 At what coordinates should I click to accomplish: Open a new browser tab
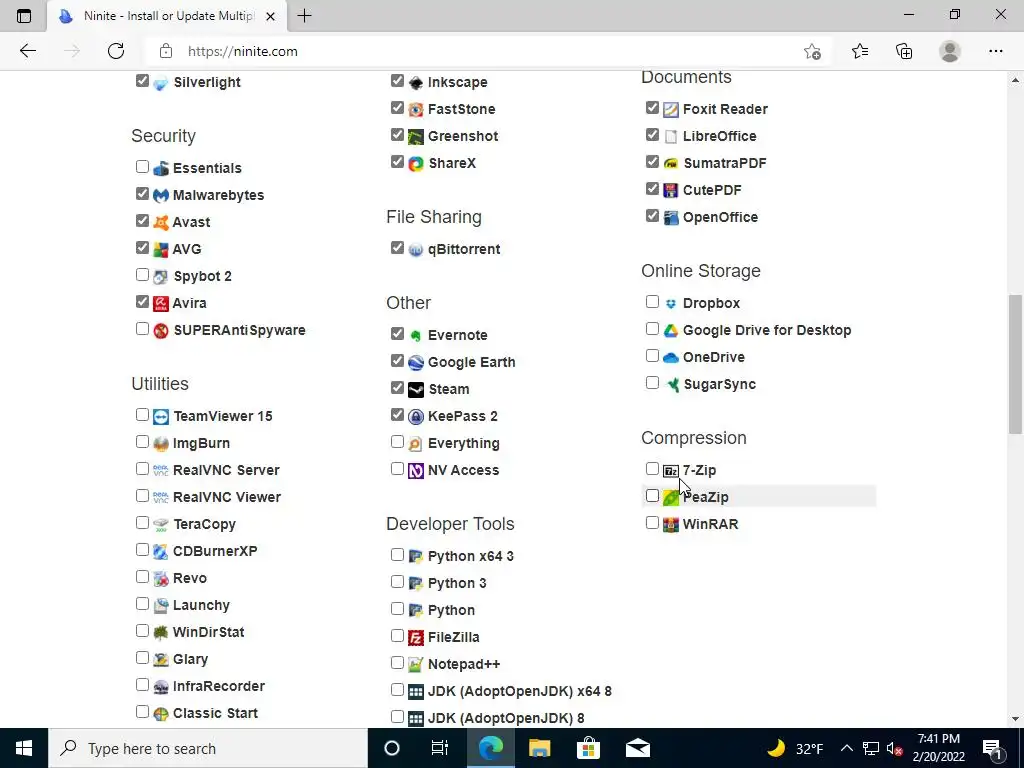coord(304,16)
